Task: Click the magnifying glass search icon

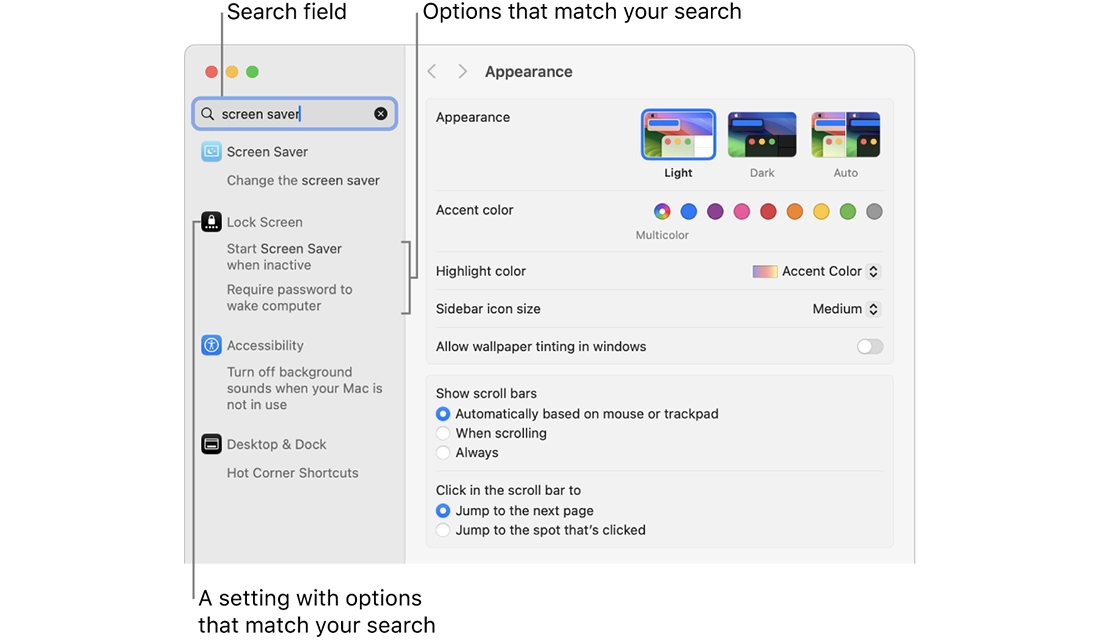Action: [x=208, y=114]
